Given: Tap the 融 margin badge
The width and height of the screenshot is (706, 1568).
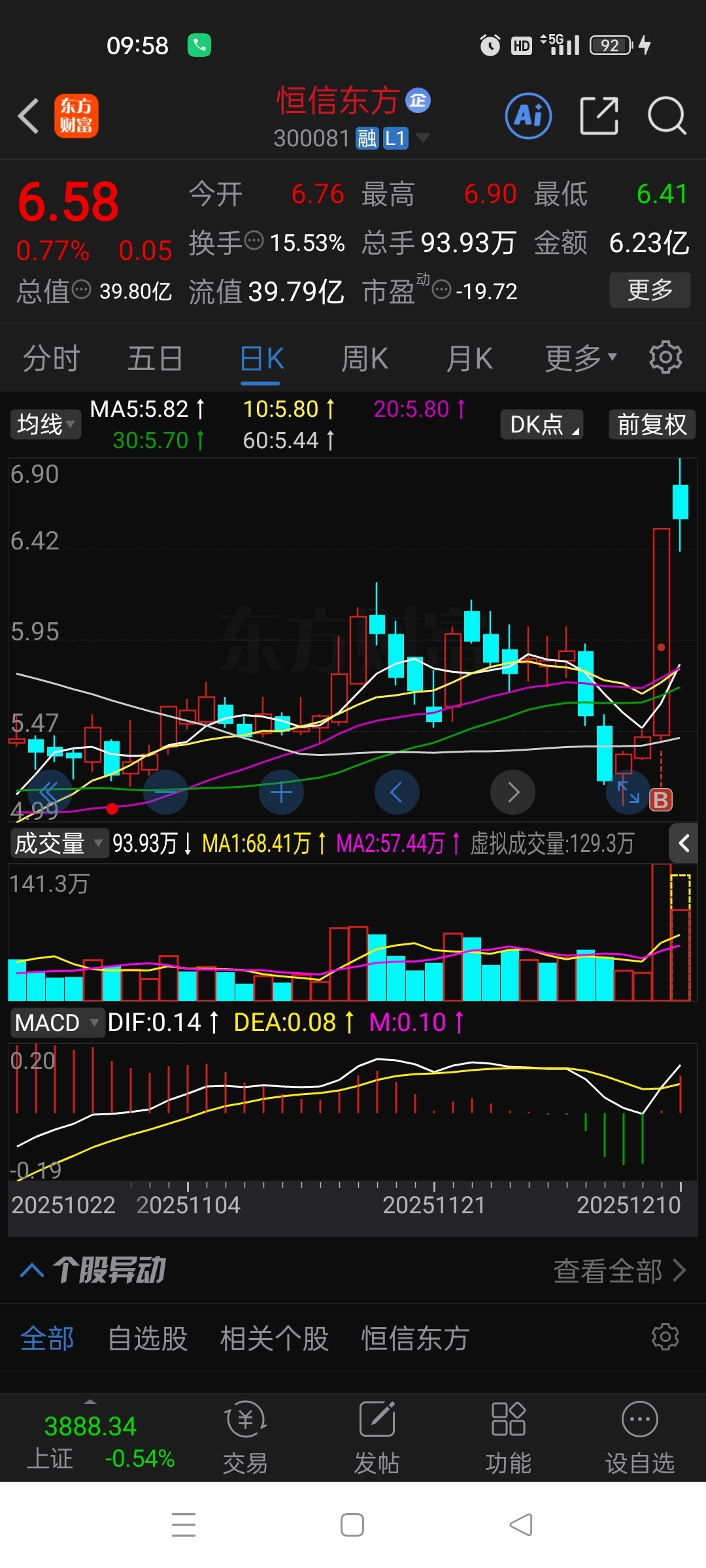Looking at the screenshot, I should (367, 139).
